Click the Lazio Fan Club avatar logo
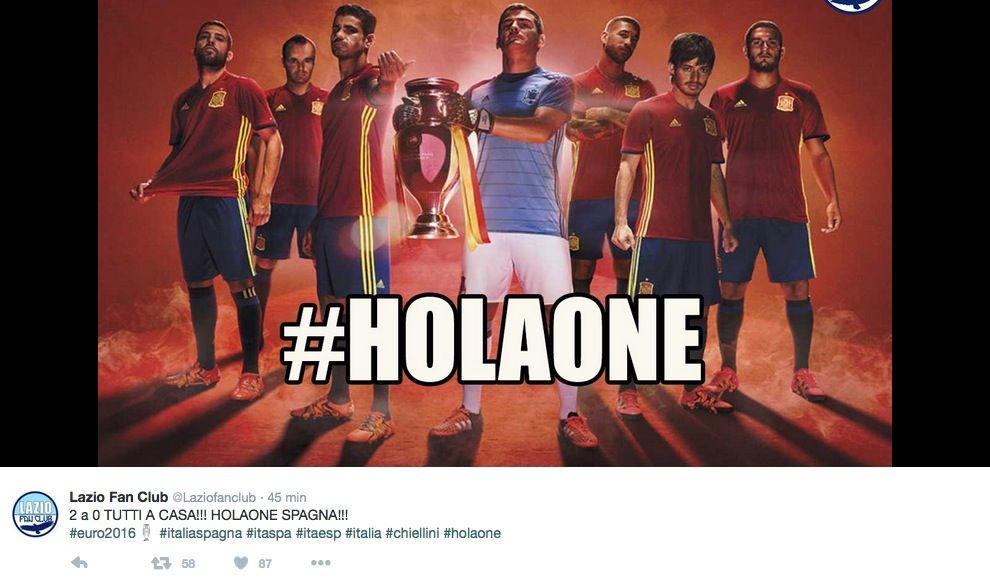The height and width of the screenshot is (587, 990). 35,514
